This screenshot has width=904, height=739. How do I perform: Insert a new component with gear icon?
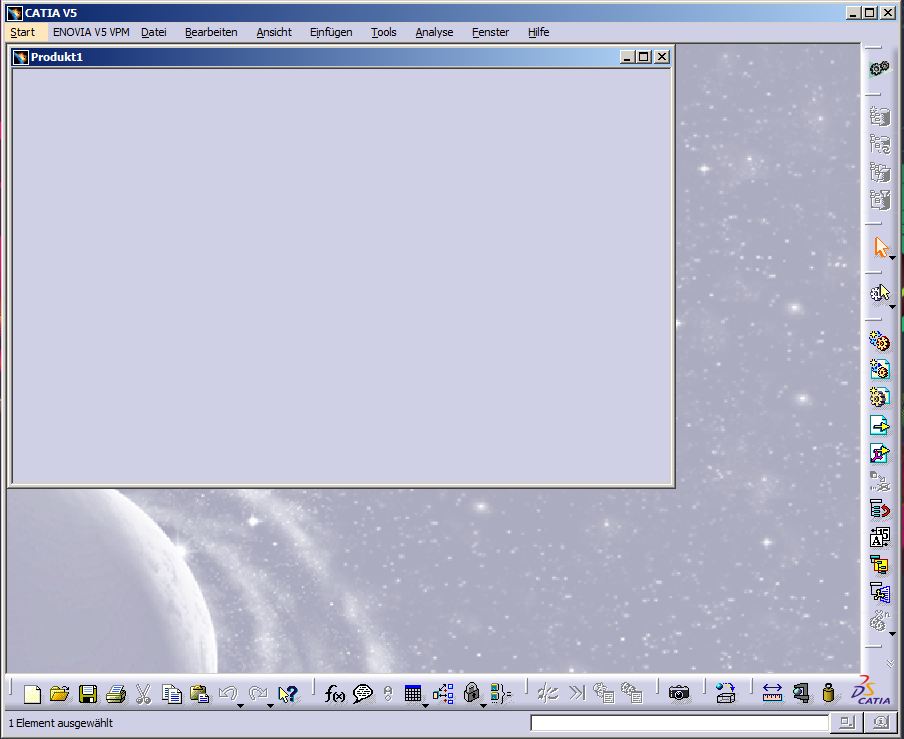pyautogui.click(x=879, y=341)
